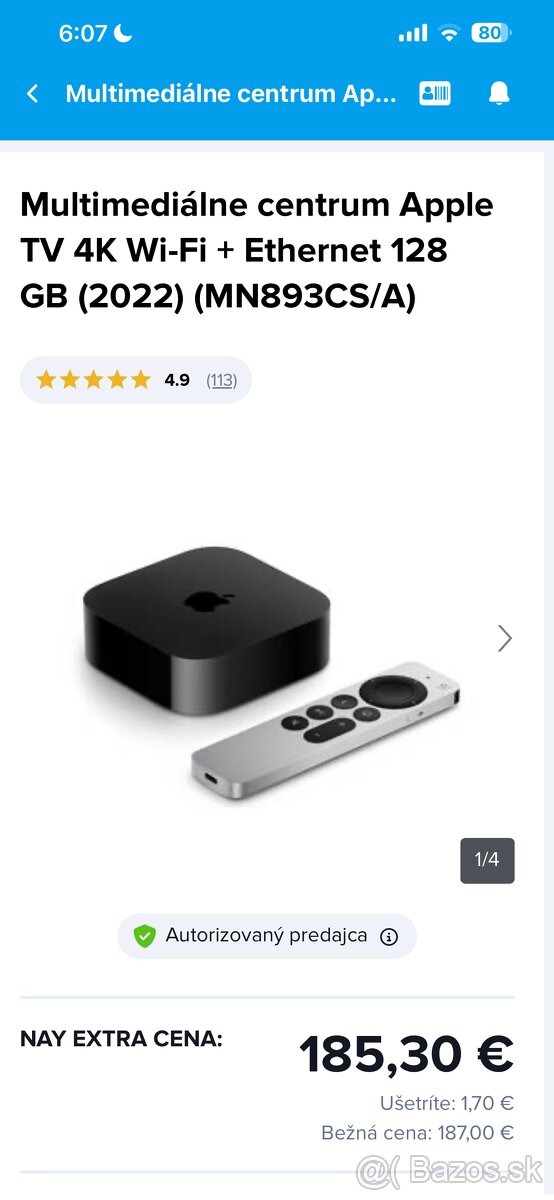Click the five-star rating icons
This screenshot has height=1200, width=554.
93,380
